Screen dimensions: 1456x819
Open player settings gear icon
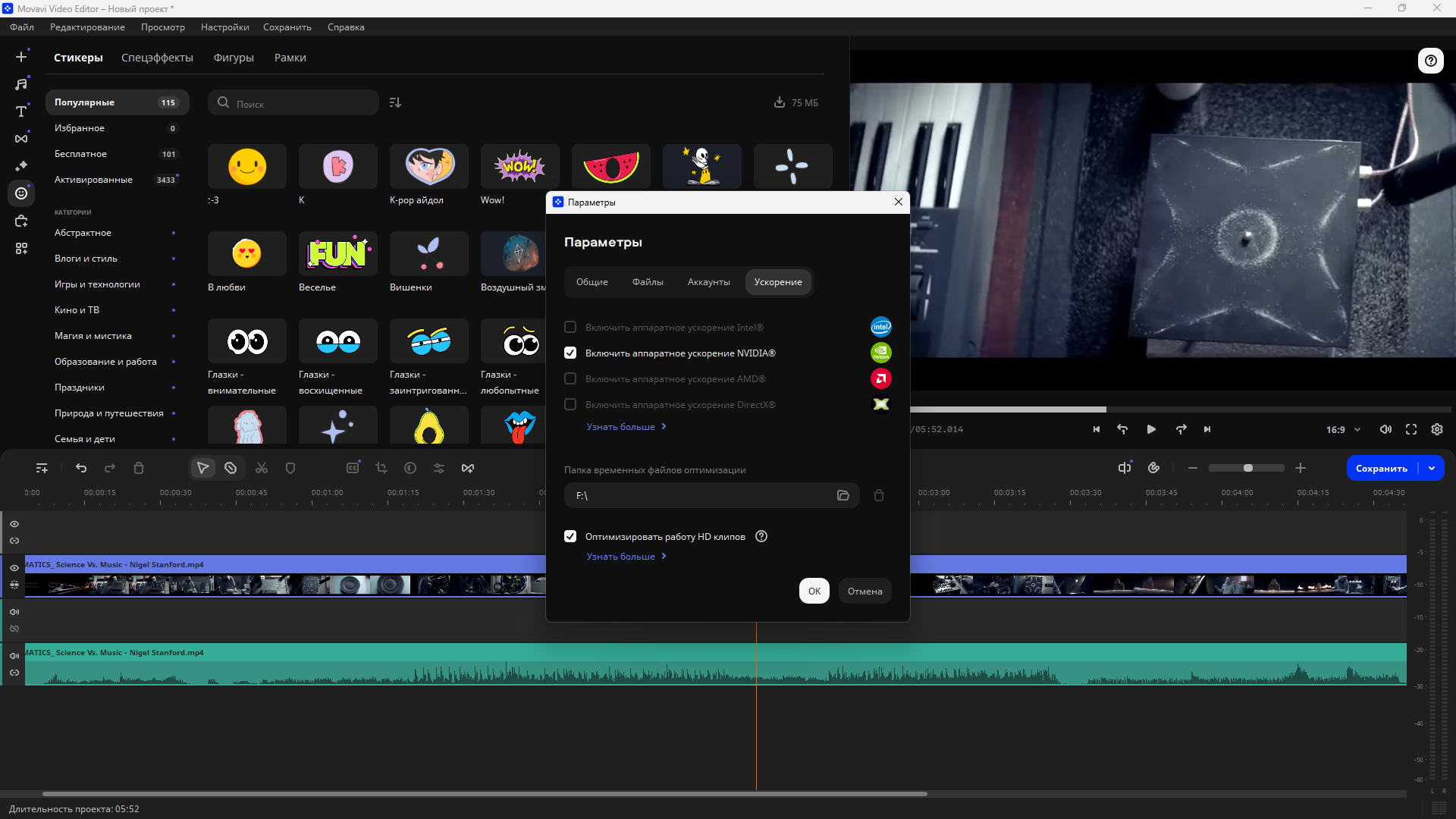1436,429
